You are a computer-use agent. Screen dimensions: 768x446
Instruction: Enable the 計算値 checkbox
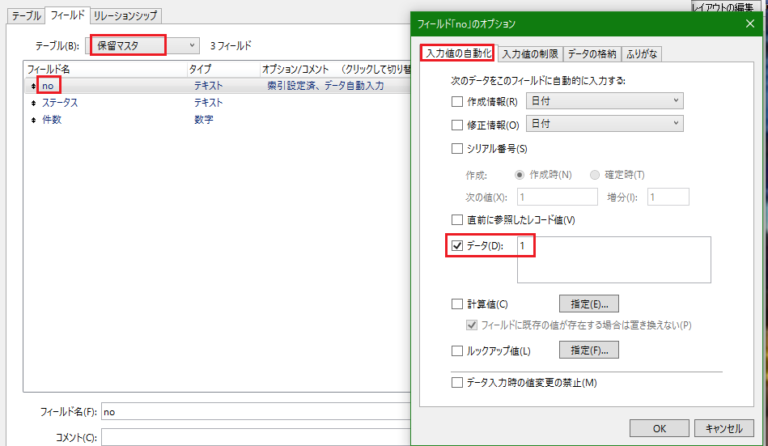(x=457, y=304)
